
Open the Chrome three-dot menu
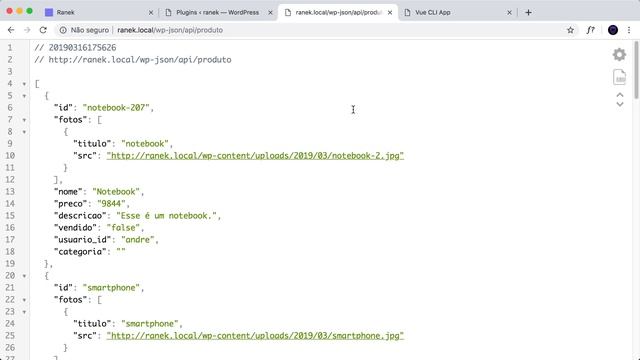point(629,30)
